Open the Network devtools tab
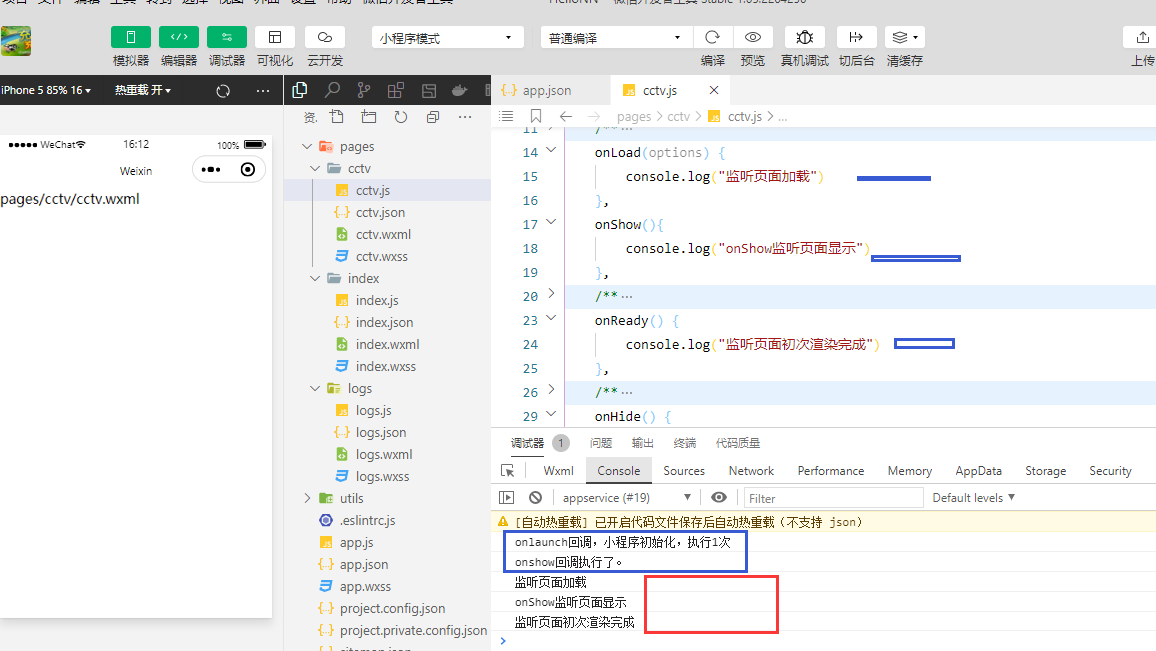Viewport: 1156px width, 651px height. 751,470
